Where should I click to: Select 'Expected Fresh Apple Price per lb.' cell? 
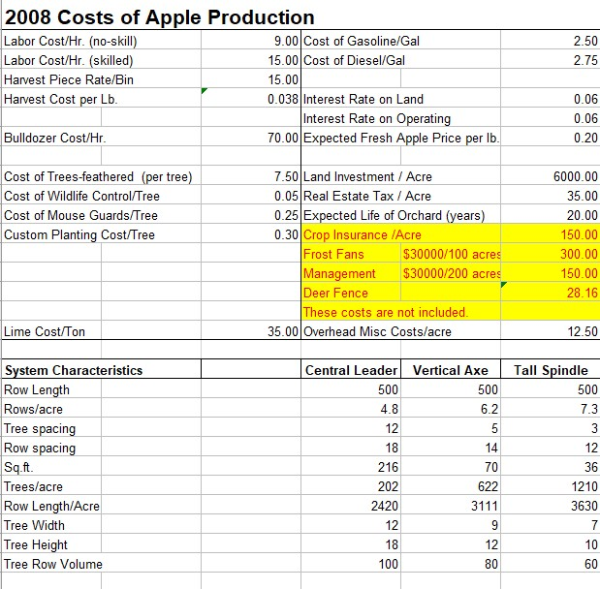pyautogui.click(x=401, y=138)
